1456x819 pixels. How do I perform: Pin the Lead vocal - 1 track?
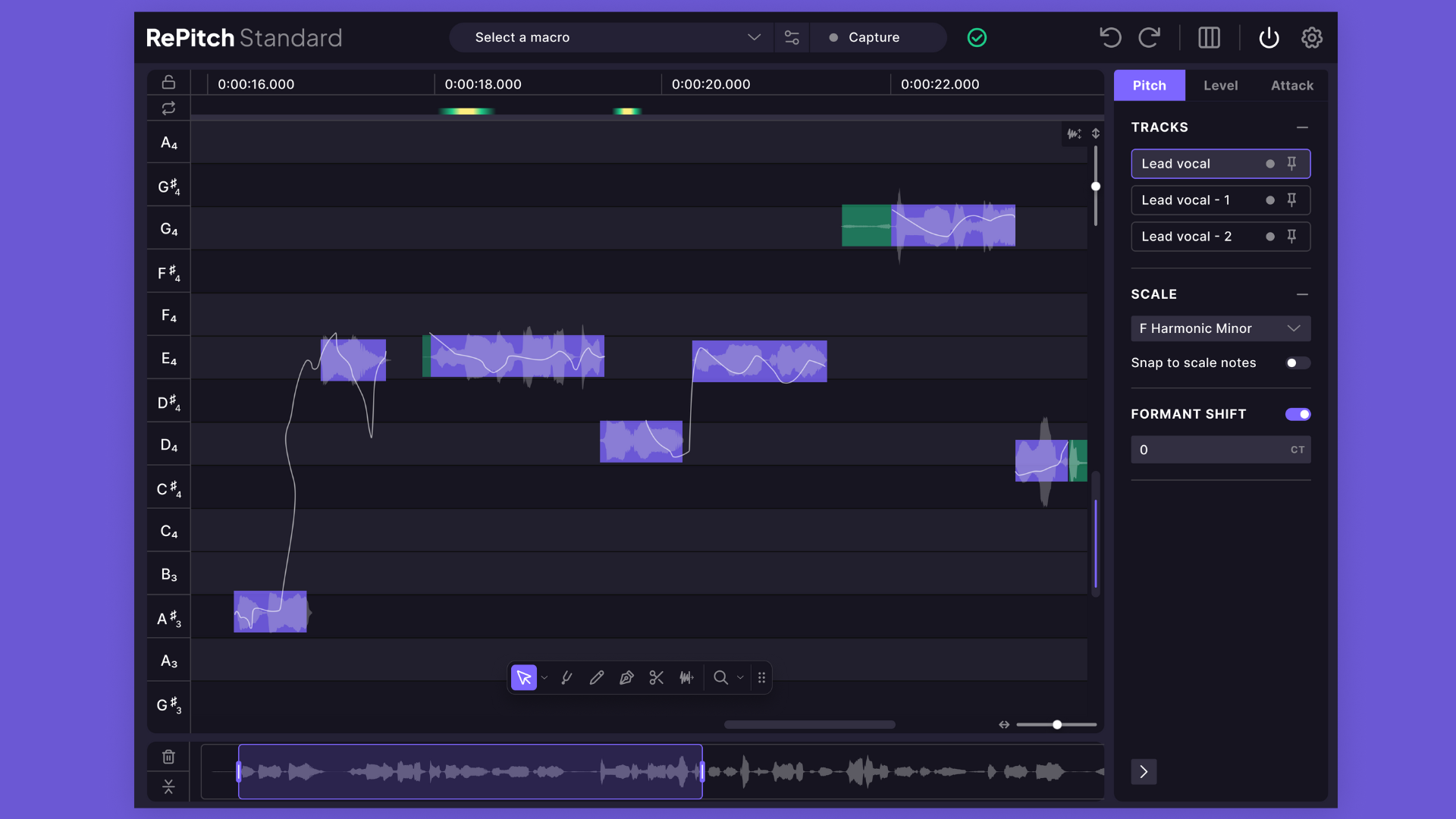point(1291,199)
